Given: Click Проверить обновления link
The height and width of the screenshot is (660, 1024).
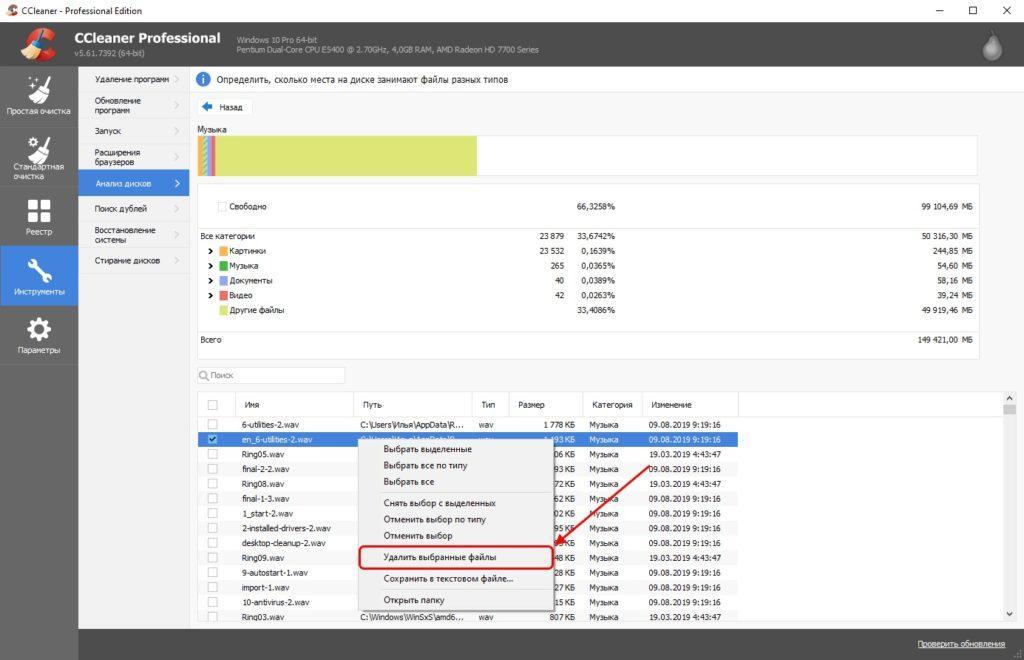Looking at the screenshot, I should pos(961,644).
